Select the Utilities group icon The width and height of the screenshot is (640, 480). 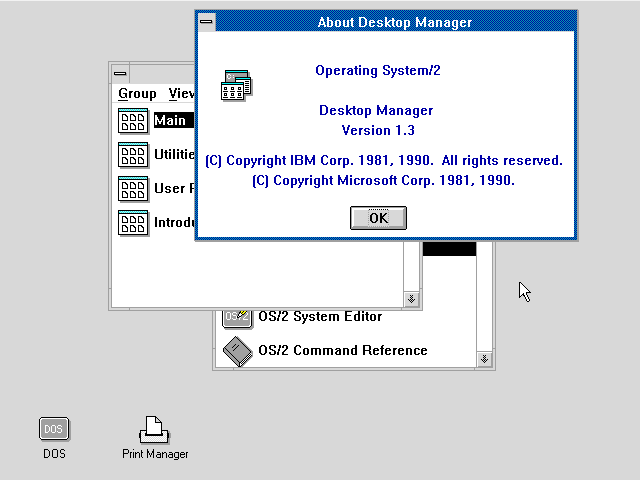133,155
